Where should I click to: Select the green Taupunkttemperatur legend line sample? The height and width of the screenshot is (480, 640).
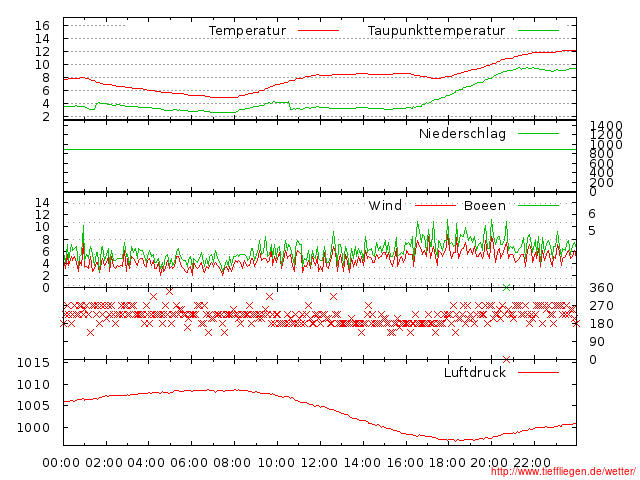(538, 31)
